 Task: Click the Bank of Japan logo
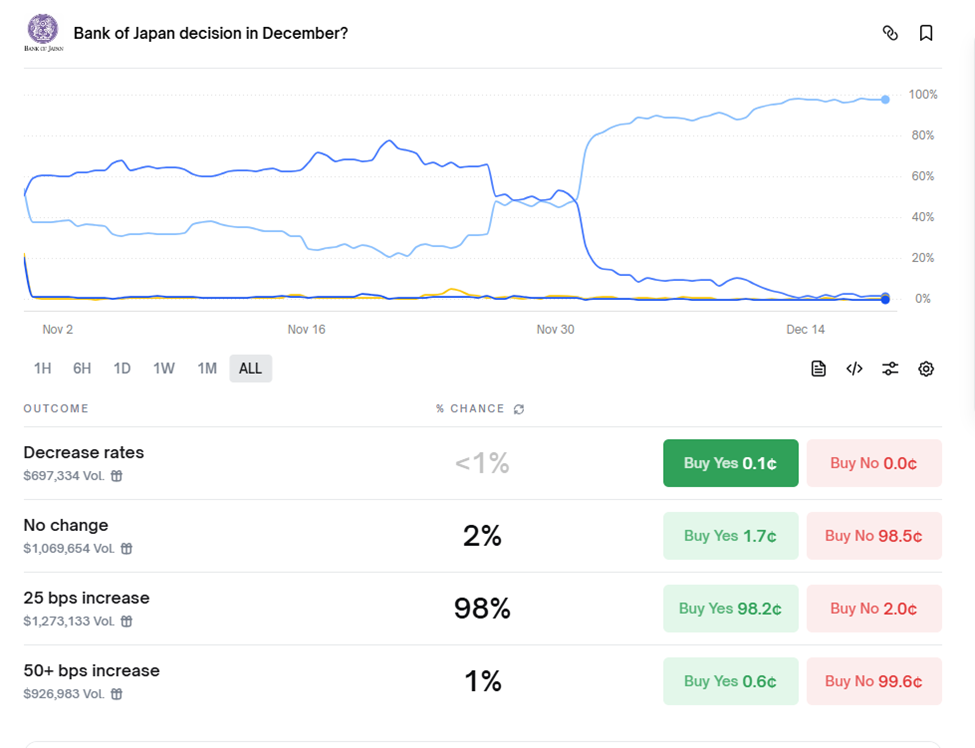pos(43,32)
